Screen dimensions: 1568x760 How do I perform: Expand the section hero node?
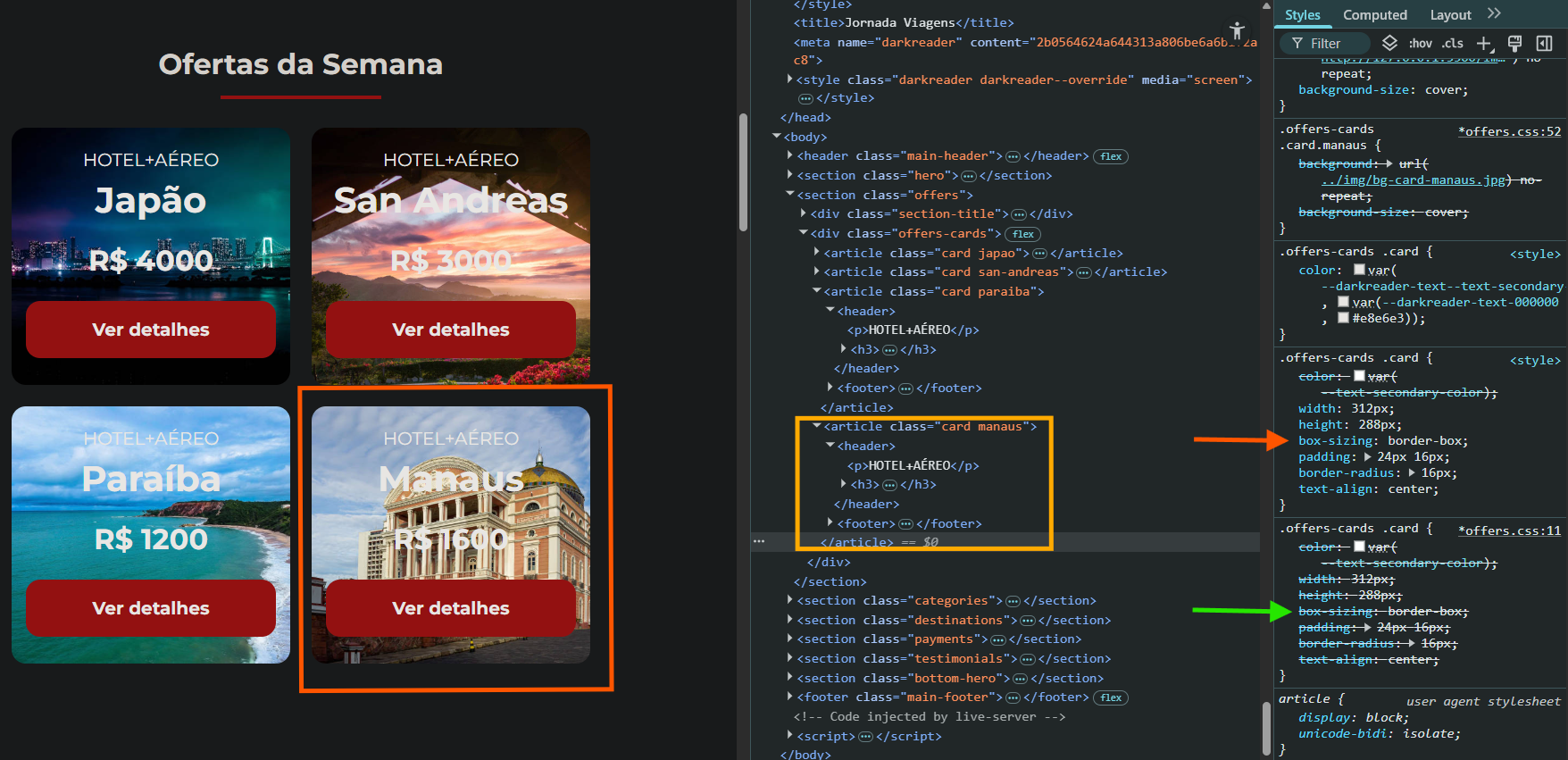coord(790,175)
